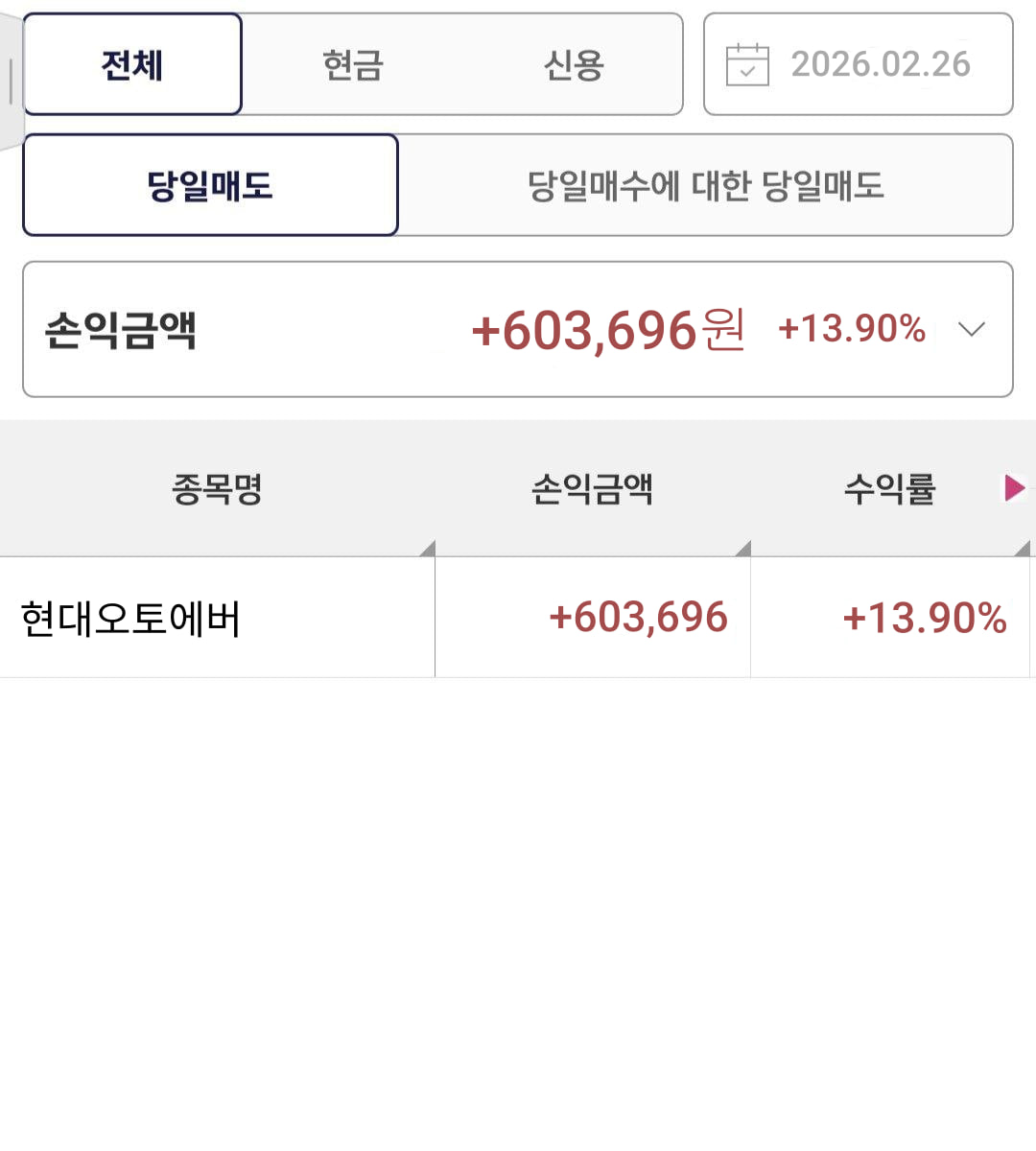This screenshot has width=1036, height=1151.
Task: Open the calendar icon date picker
Action: tap(747, 65)
